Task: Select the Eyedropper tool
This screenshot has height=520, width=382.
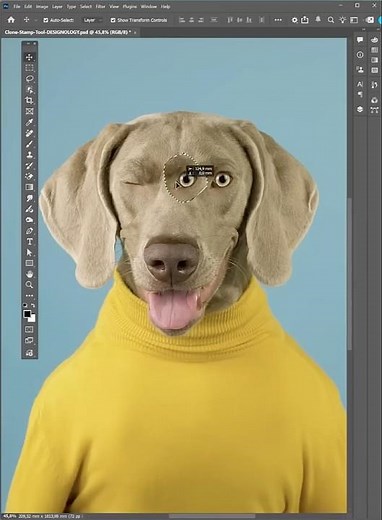Action: click(x=29, y=122)
